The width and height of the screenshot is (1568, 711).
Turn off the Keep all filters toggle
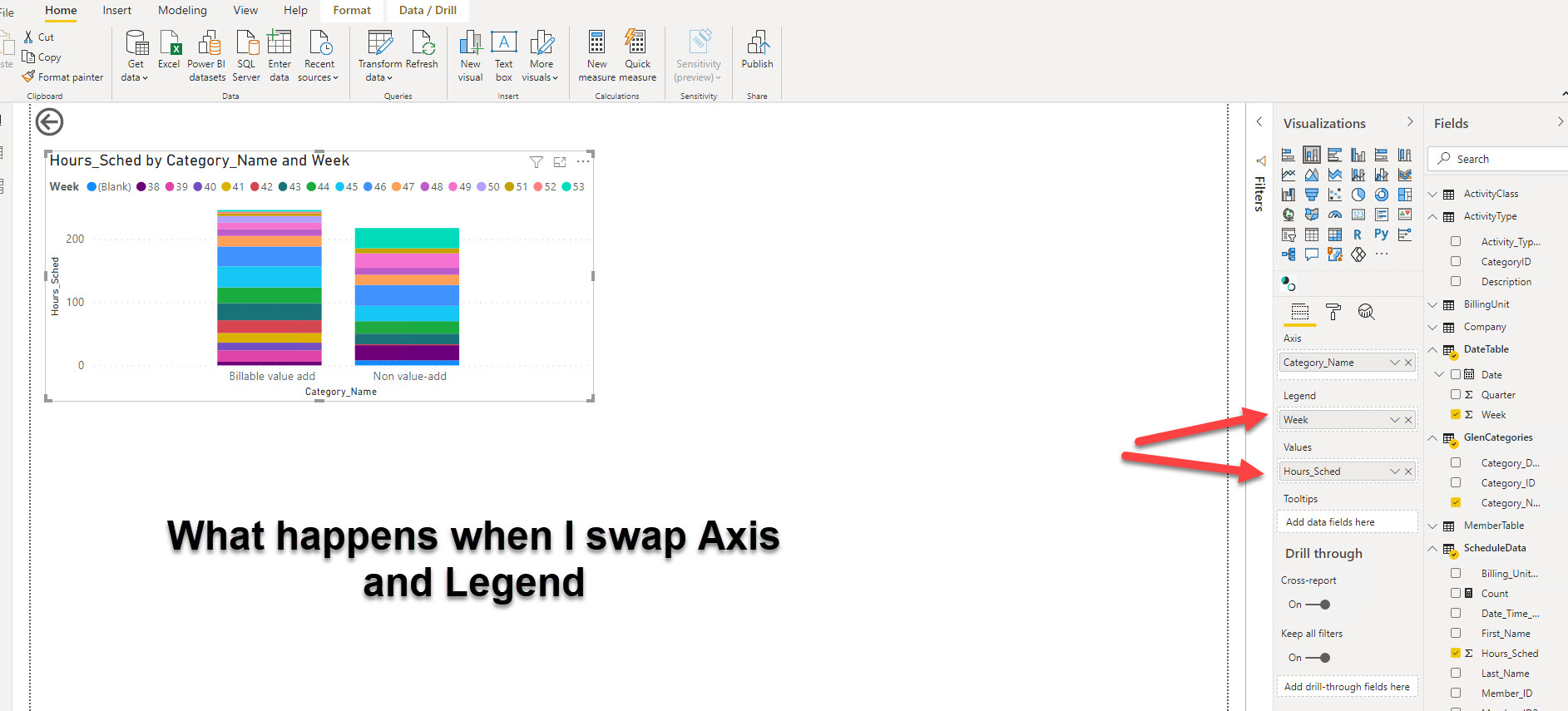pos(1318,658)
